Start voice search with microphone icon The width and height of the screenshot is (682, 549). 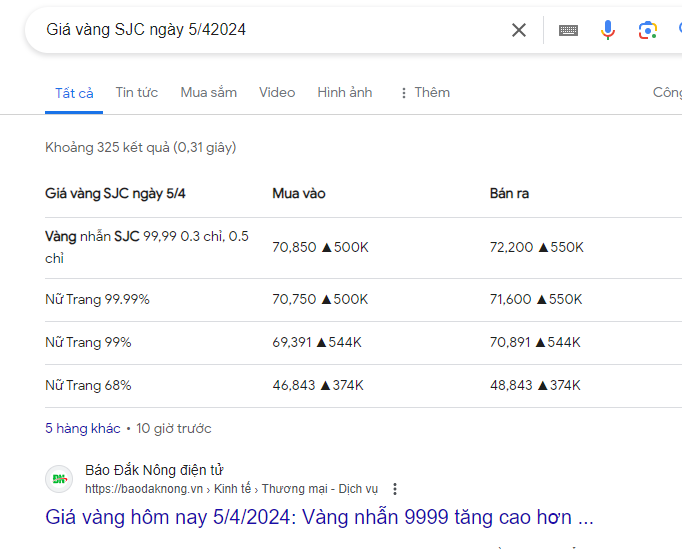point(608,30)
